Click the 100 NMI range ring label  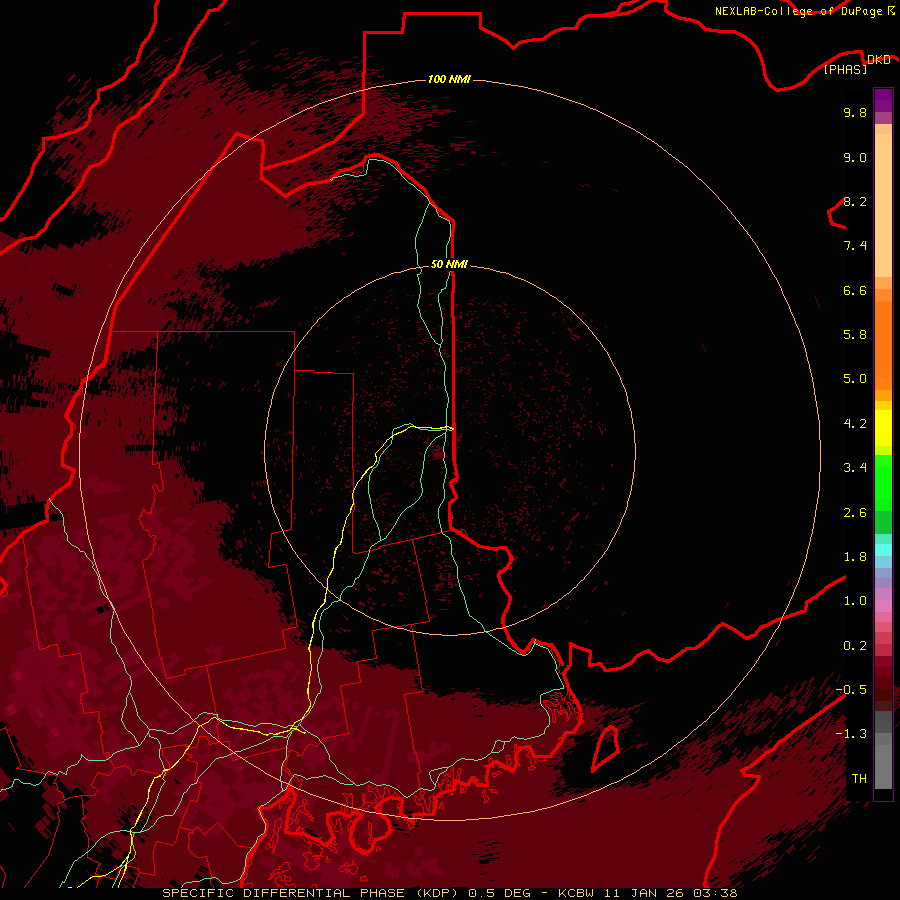[x=449, y=79]
